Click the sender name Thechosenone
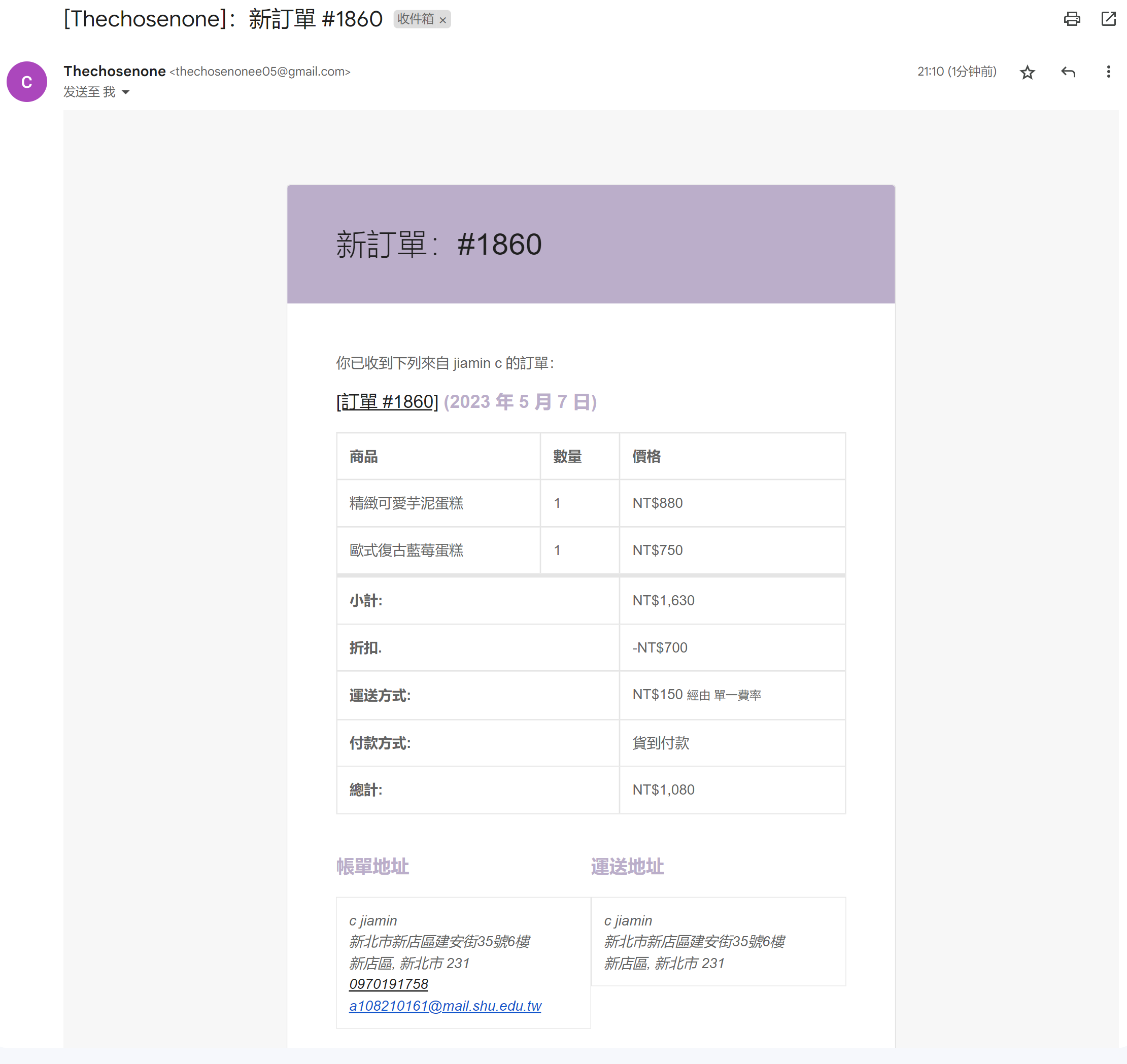This screenshot has width=1127, height=1064. click(114, 71)
